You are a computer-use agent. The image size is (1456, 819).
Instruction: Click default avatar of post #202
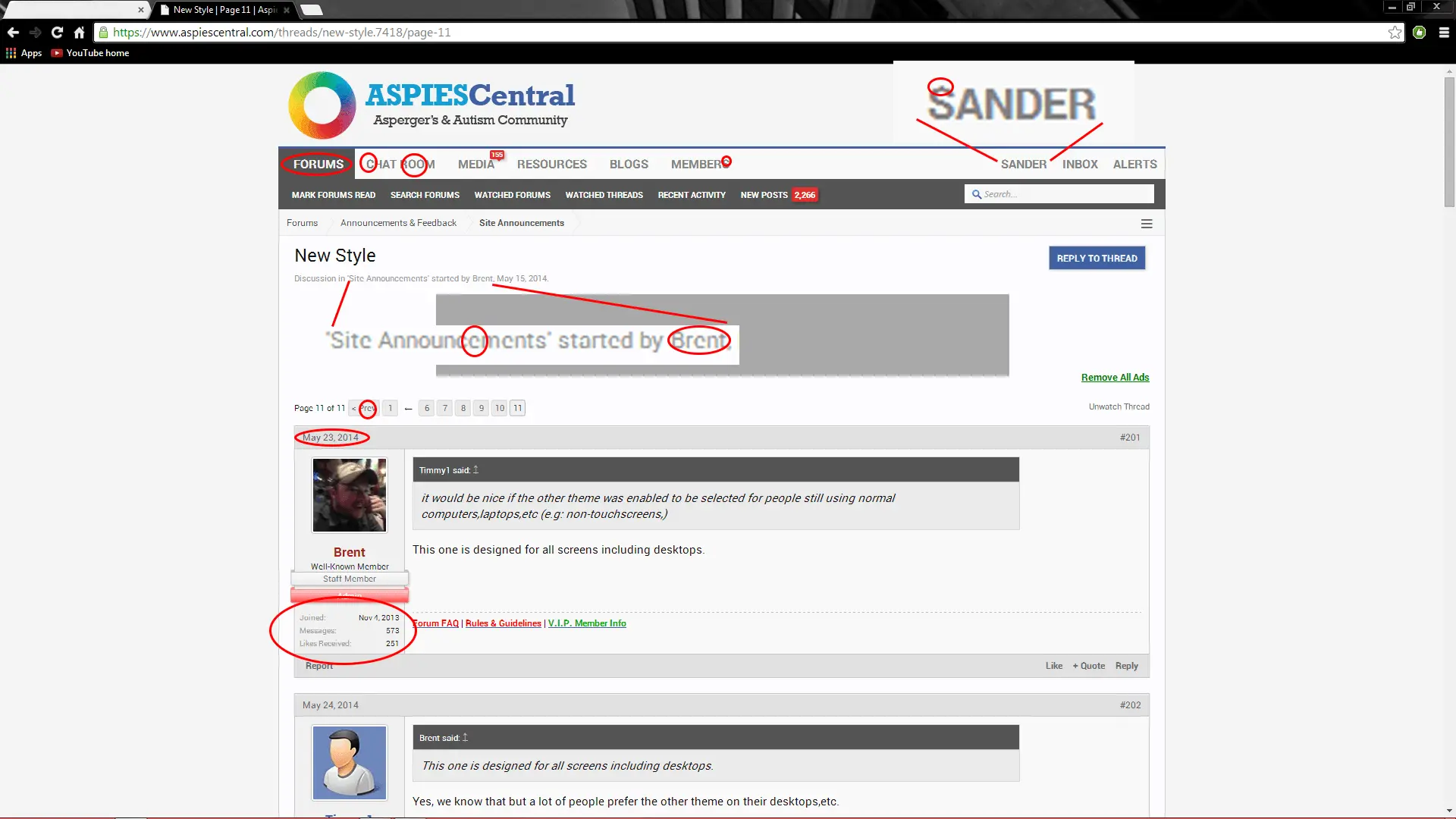point(350,763)
